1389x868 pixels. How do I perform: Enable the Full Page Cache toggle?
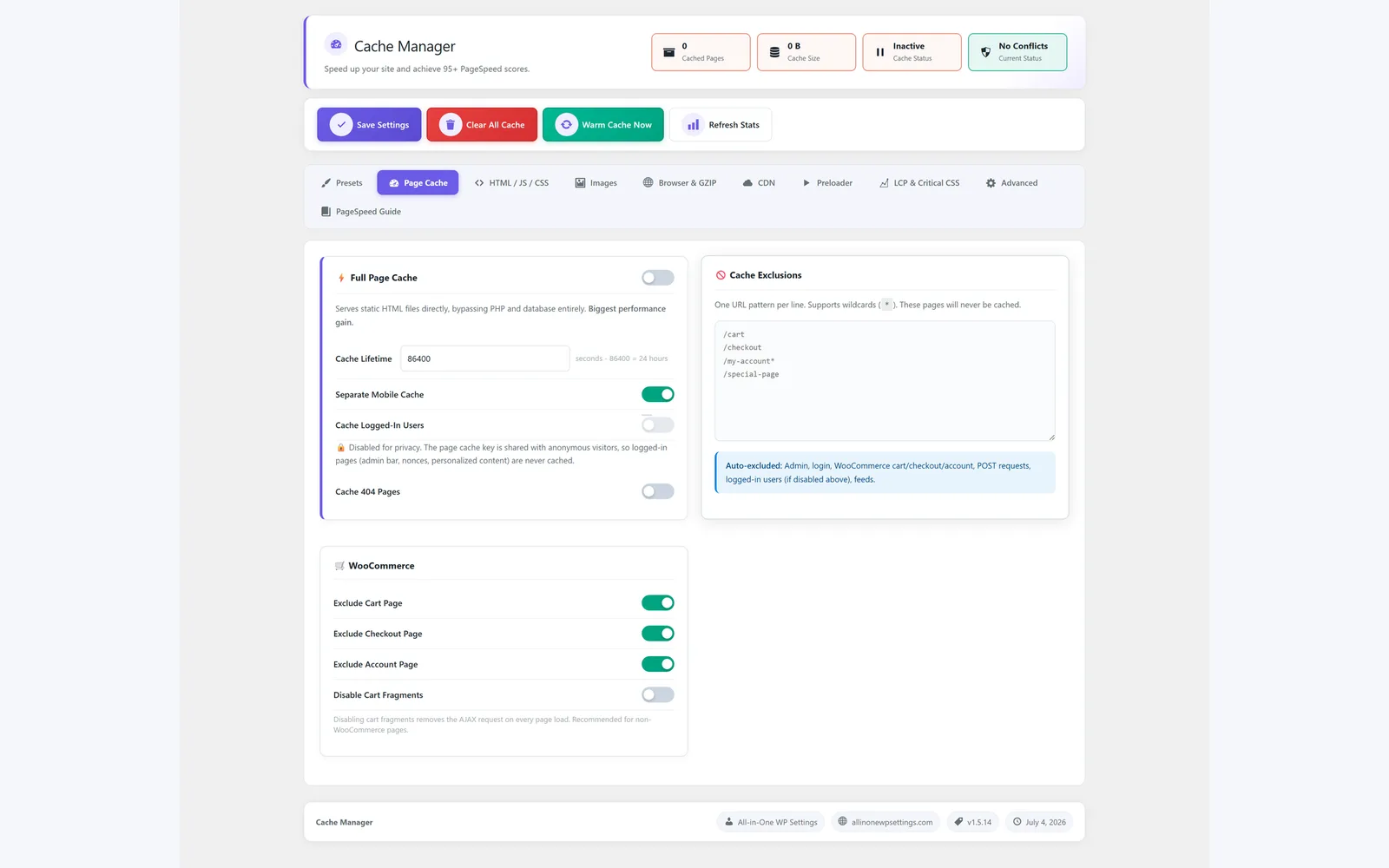(x=658, y=278)
